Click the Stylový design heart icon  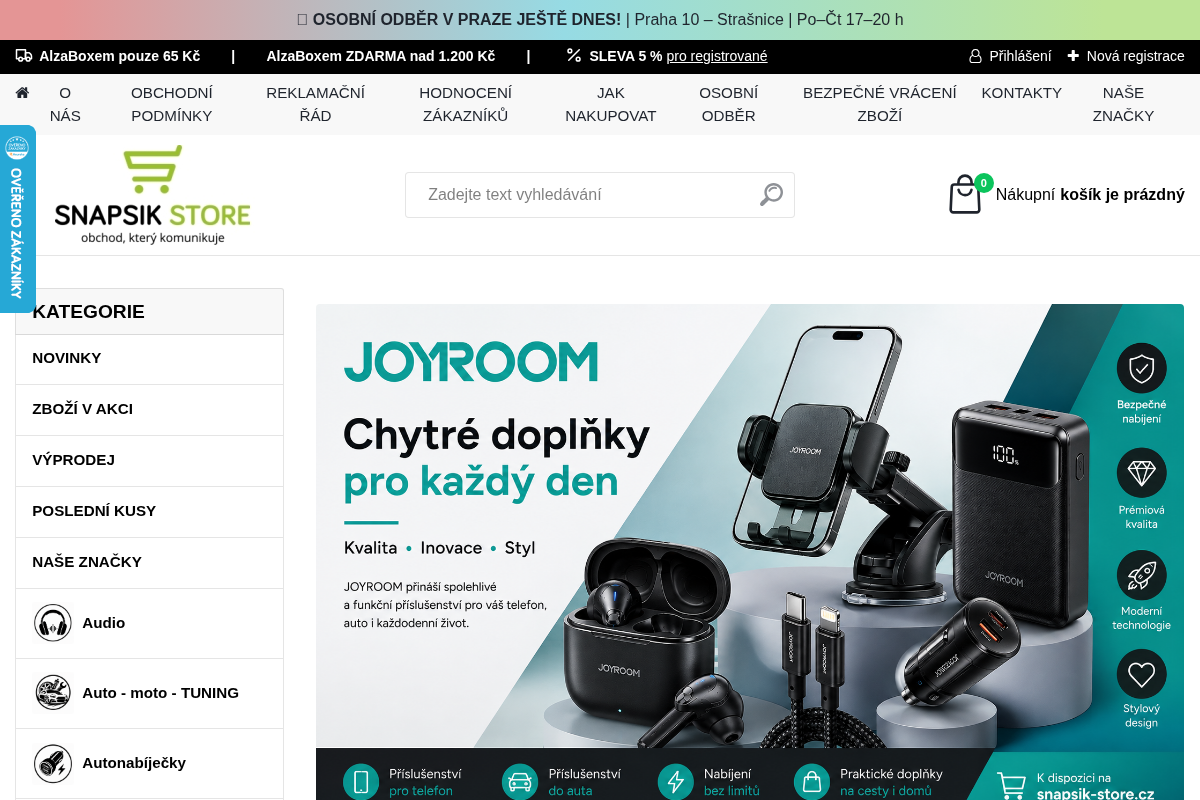pos(1141,674)
